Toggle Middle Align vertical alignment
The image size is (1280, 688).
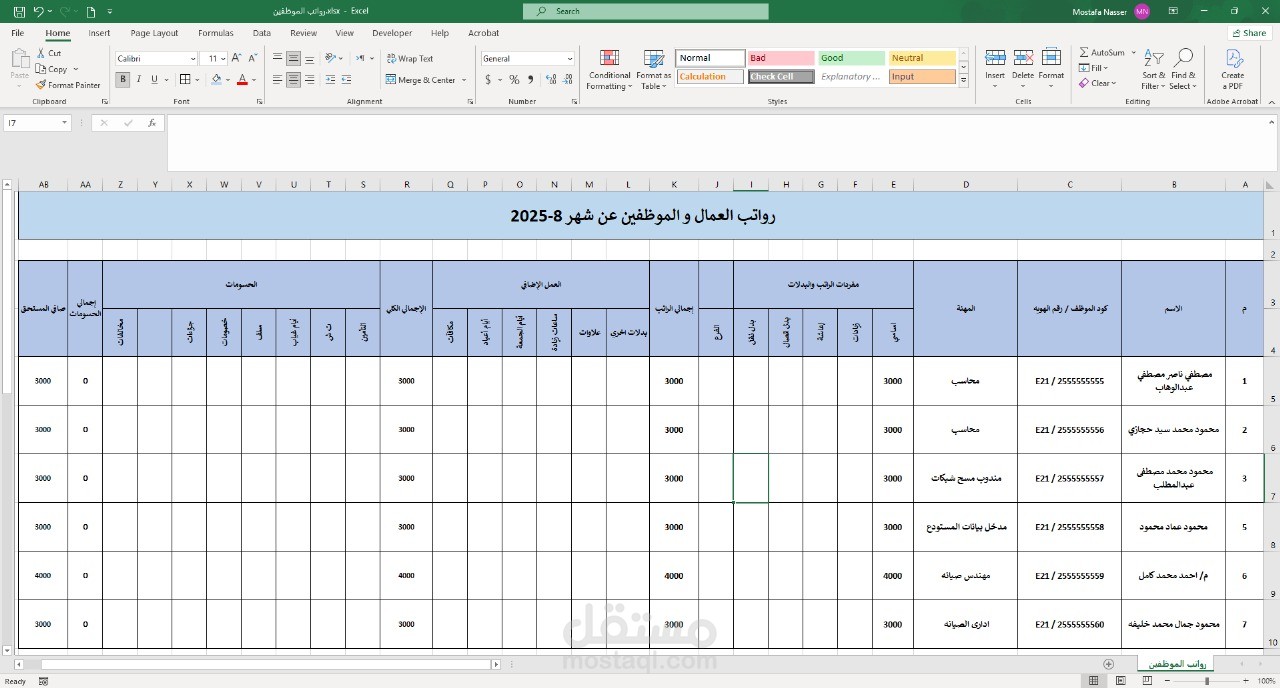click(294, 59)
